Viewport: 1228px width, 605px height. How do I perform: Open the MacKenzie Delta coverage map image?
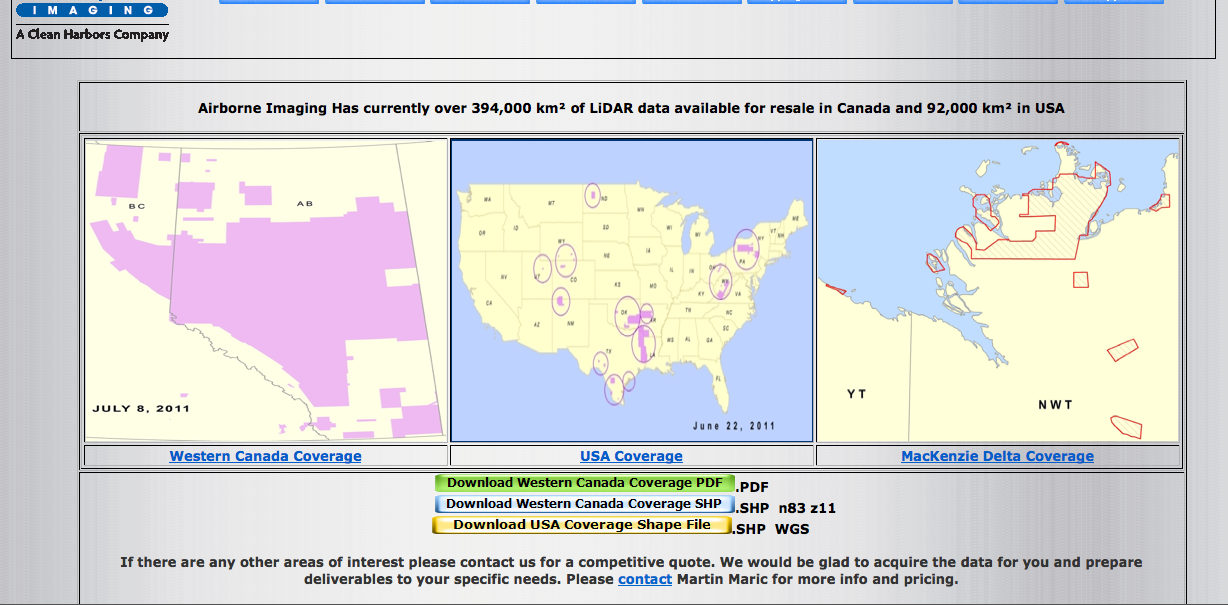pyautogui.click(x=998, y=290)
